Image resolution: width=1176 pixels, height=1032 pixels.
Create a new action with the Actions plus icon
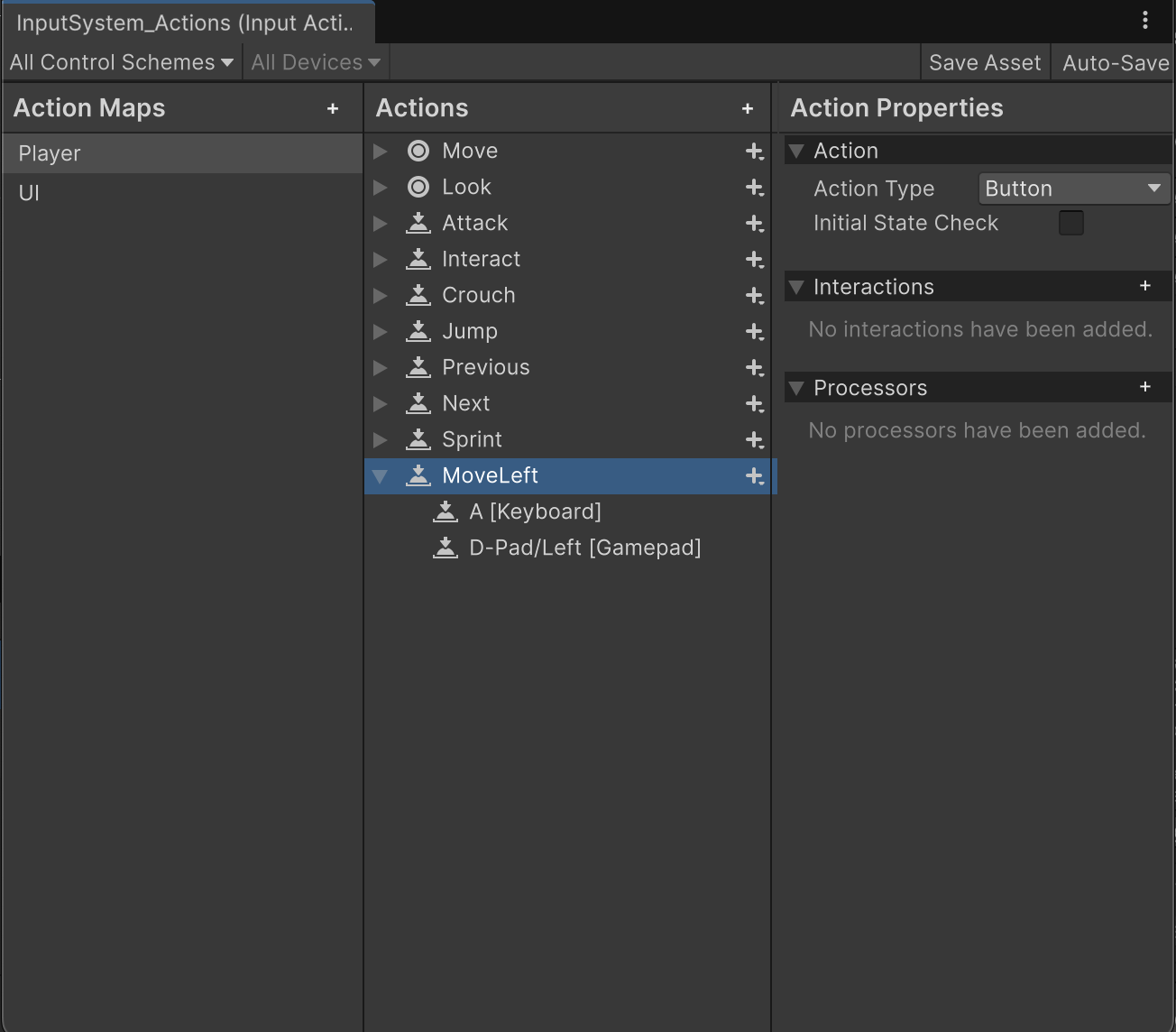(x=748, y=108)
